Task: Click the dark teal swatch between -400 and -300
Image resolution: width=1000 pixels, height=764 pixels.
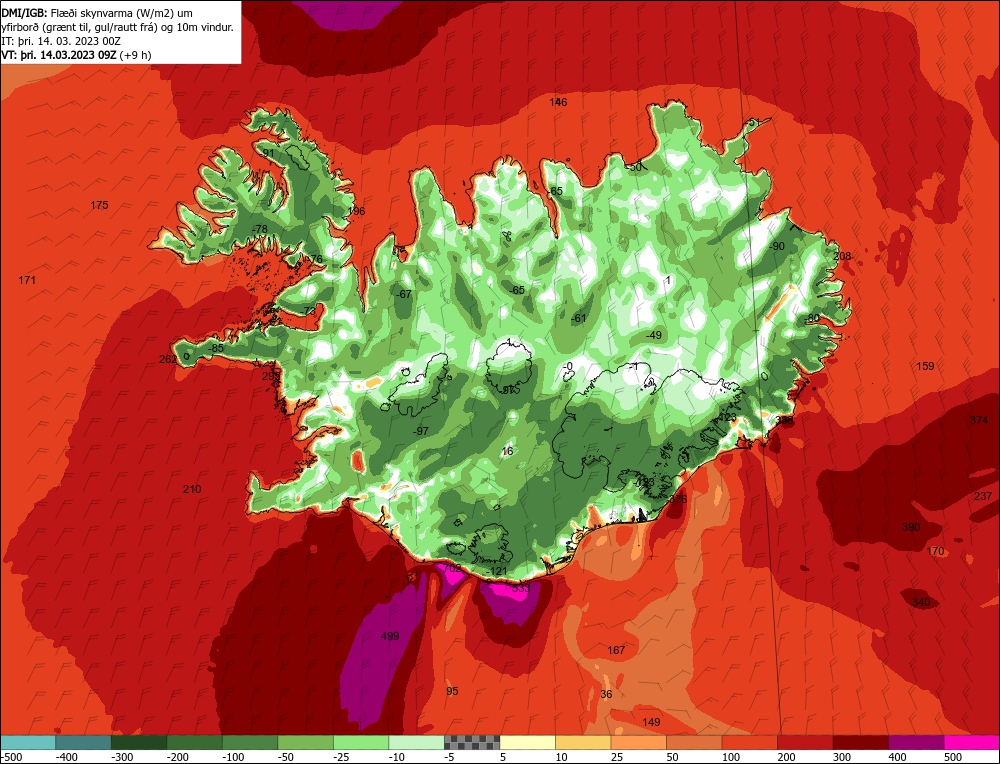Action: pos(84,742)
